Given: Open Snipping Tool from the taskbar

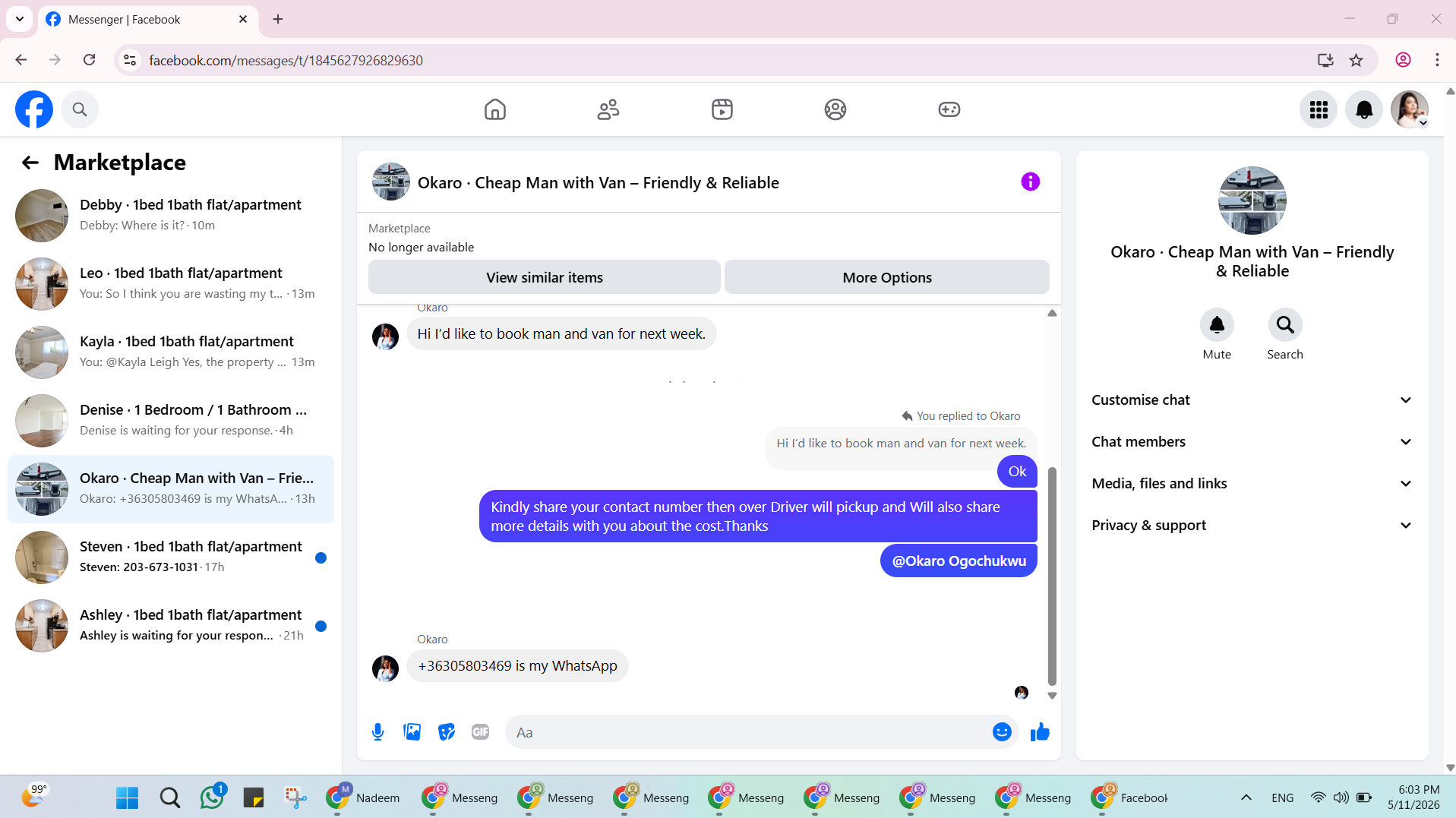Looking at the screenshot, I should (x=295, y=797).
